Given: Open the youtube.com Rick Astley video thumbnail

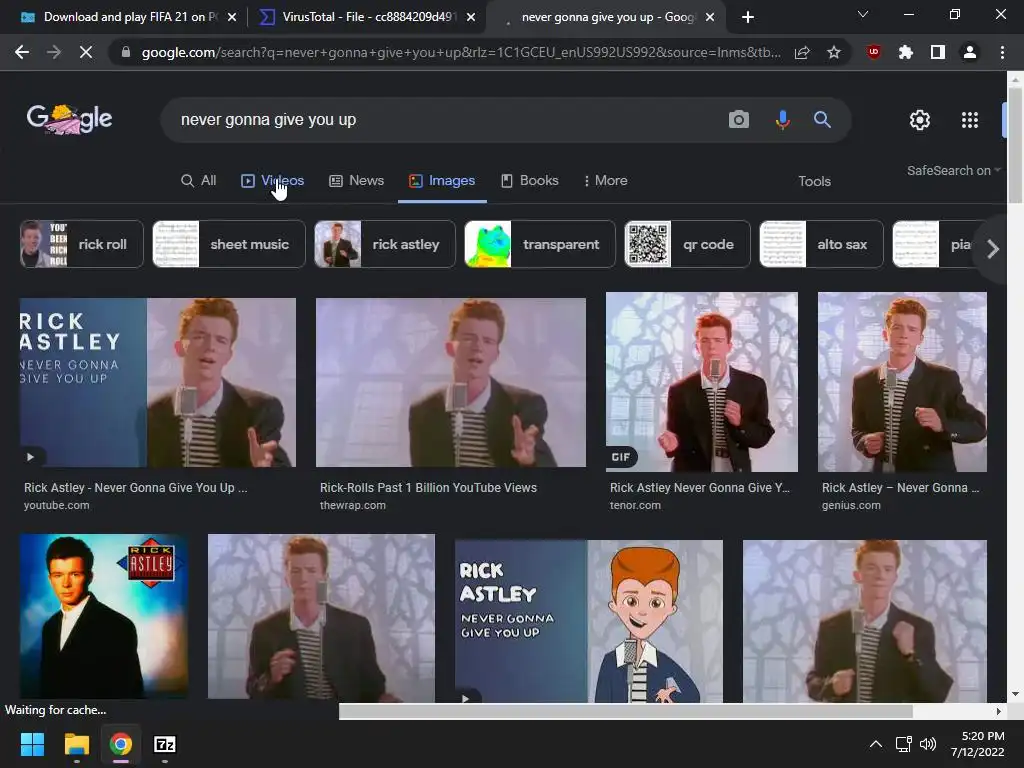Looking at the screenshot, I should pos(157,383).
